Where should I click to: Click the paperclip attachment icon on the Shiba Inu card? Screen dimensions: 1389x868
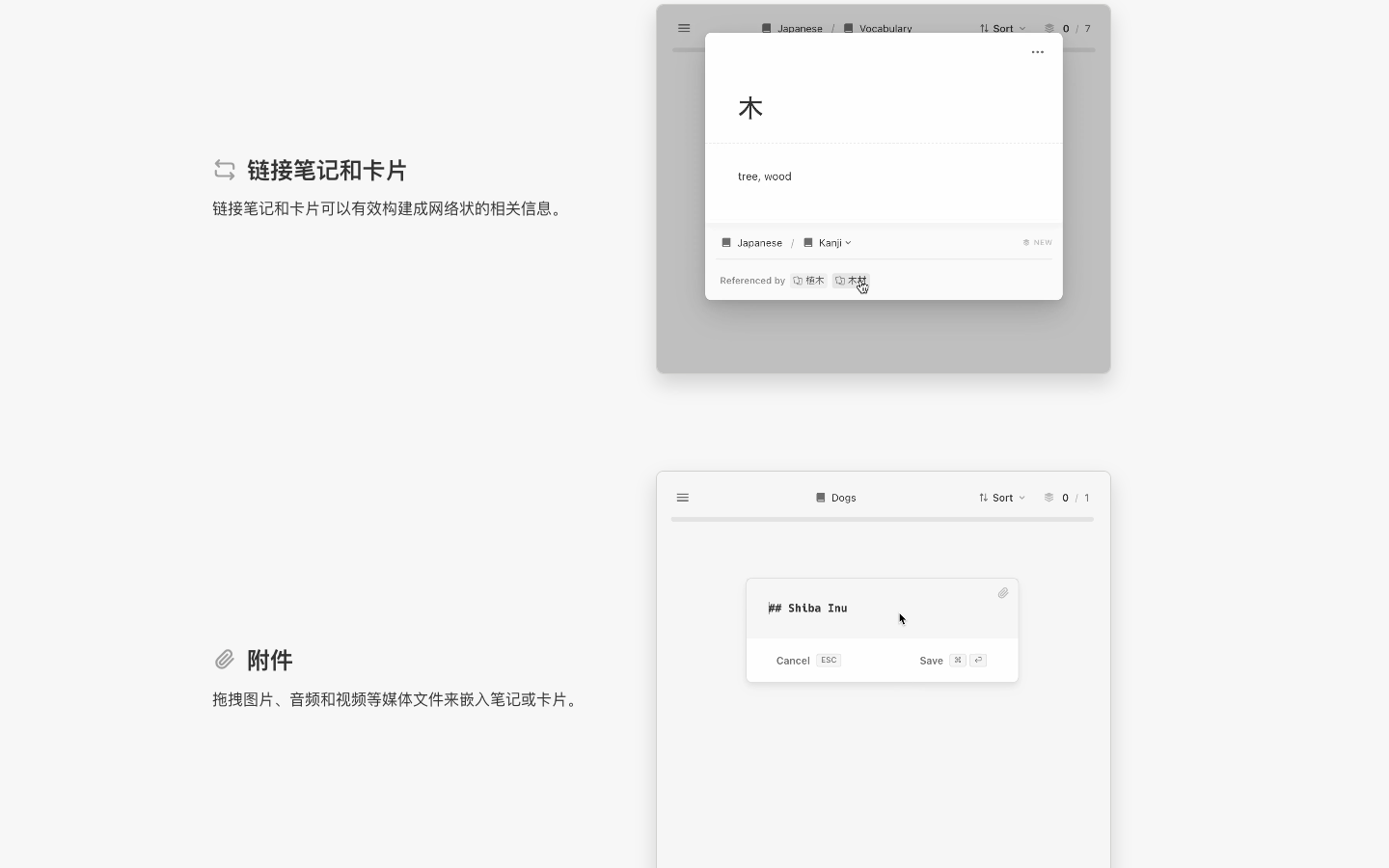(1002, 593)
